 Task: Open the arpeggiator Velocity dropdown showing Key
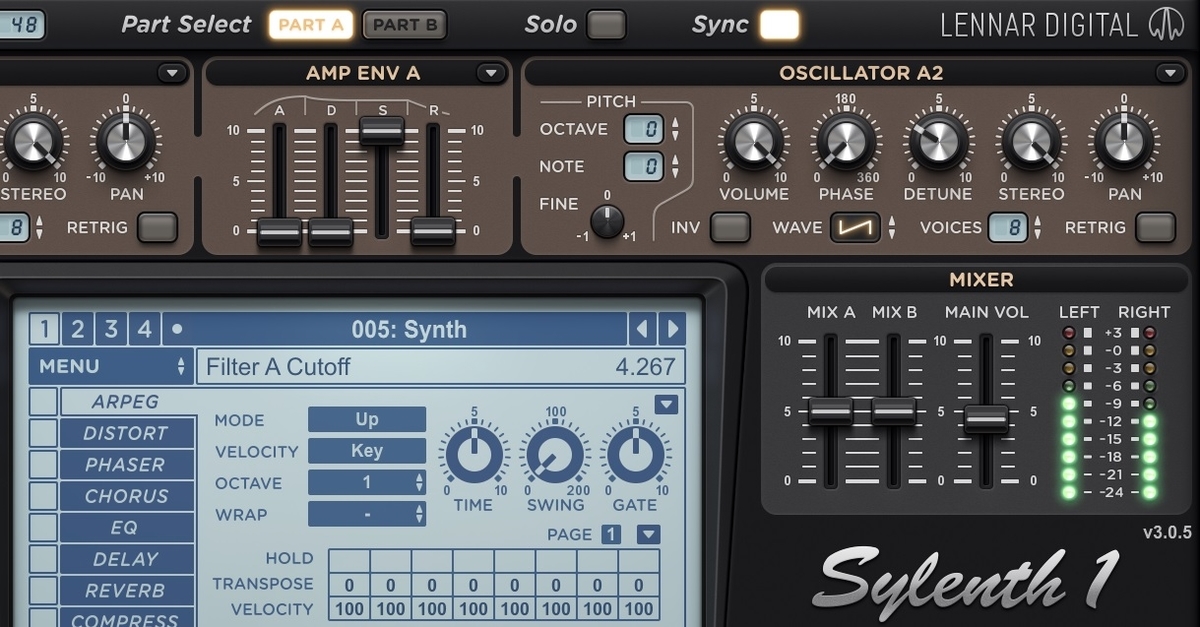click(367, 451)
